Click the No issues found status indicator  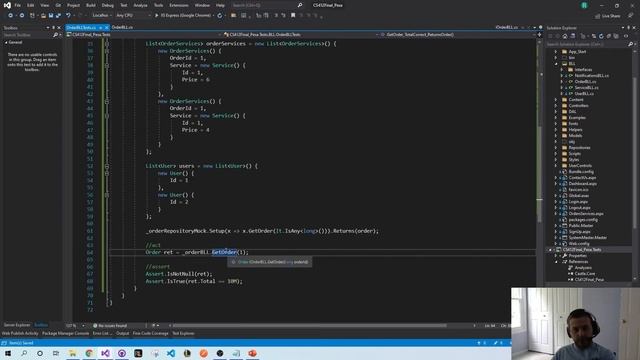(x=110, y=326)
